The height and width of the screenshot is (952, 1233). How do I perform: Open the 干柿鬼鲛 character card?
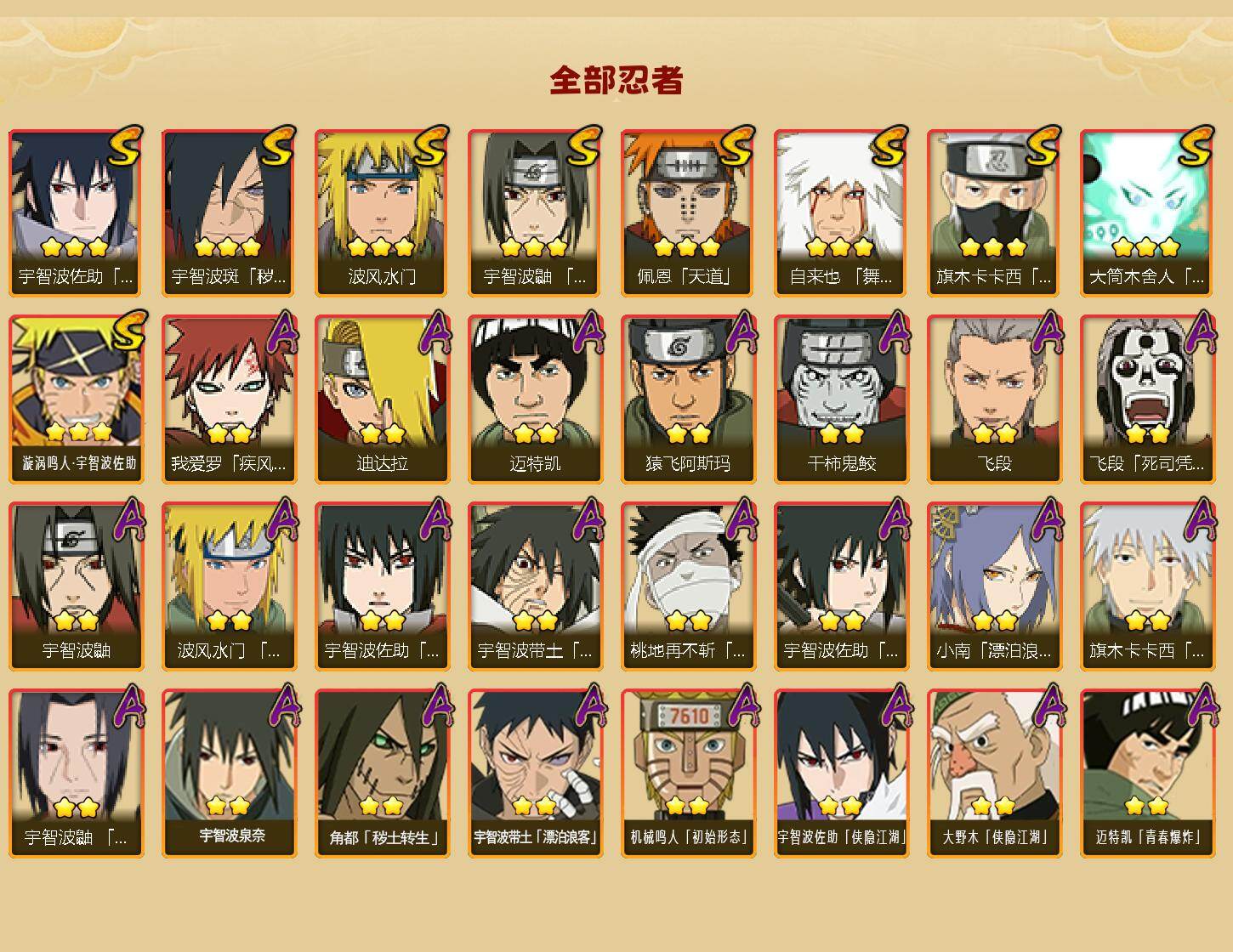pos(841,399)
